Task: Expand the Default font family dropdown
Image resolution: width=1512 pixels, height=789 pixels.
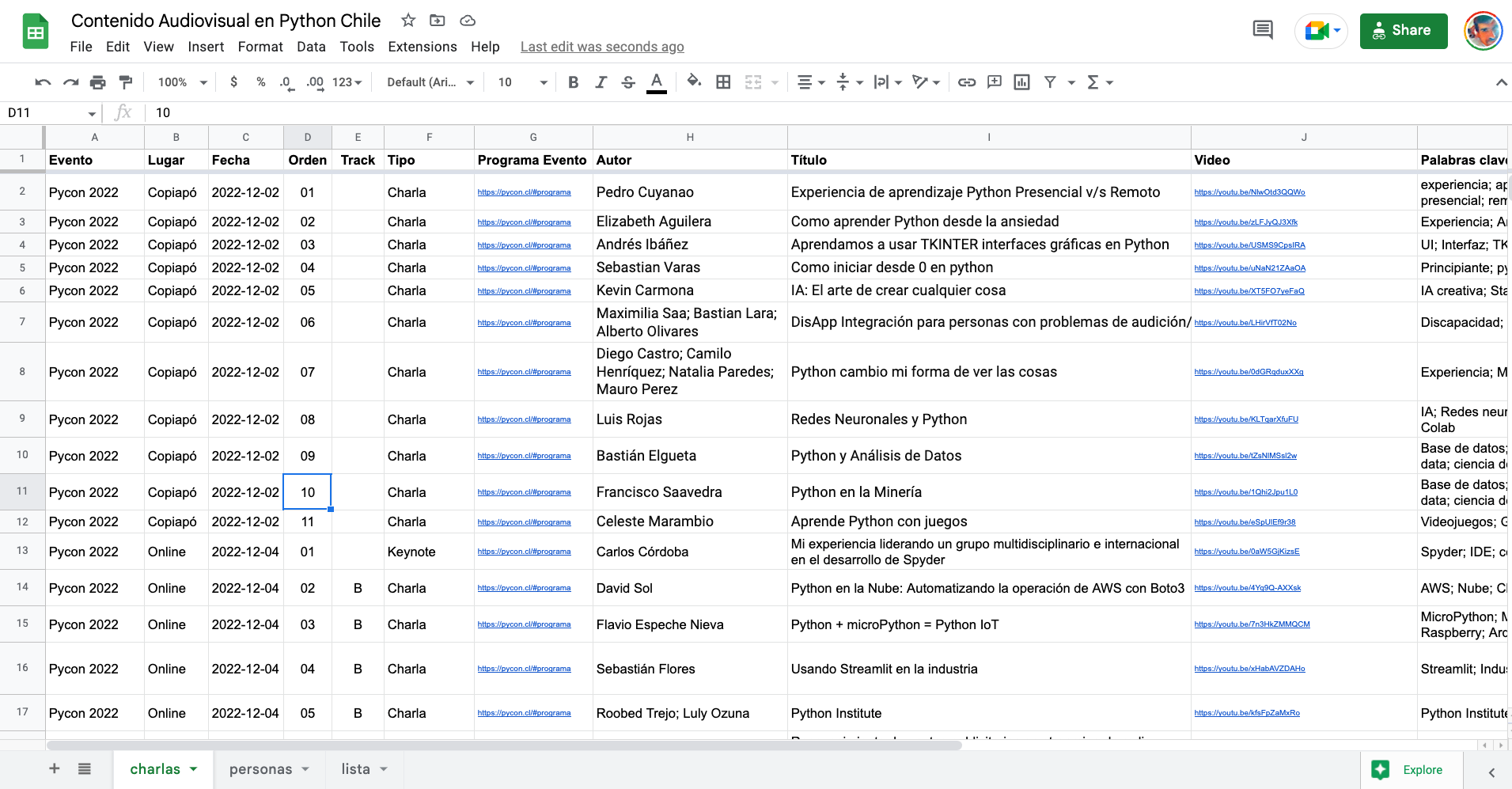Action: 430,82
